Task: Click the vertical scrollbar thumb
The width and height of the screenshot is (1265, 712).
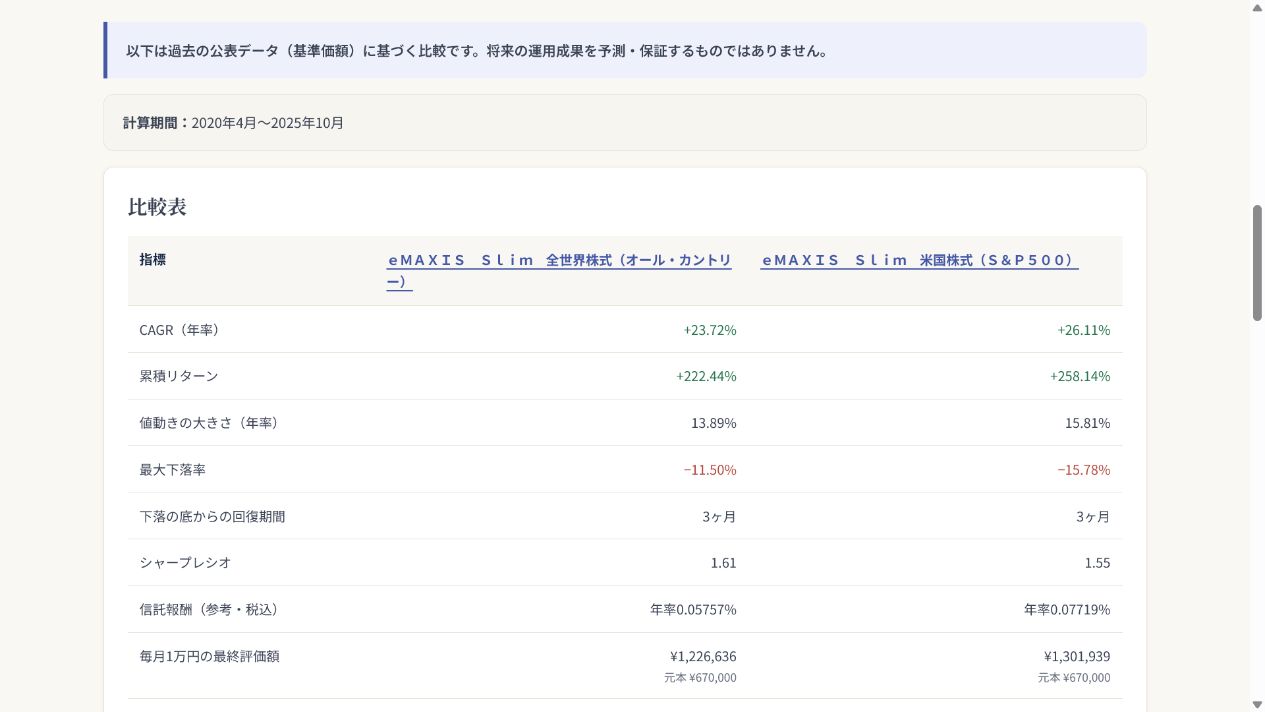Action: tap(1257, 263)
